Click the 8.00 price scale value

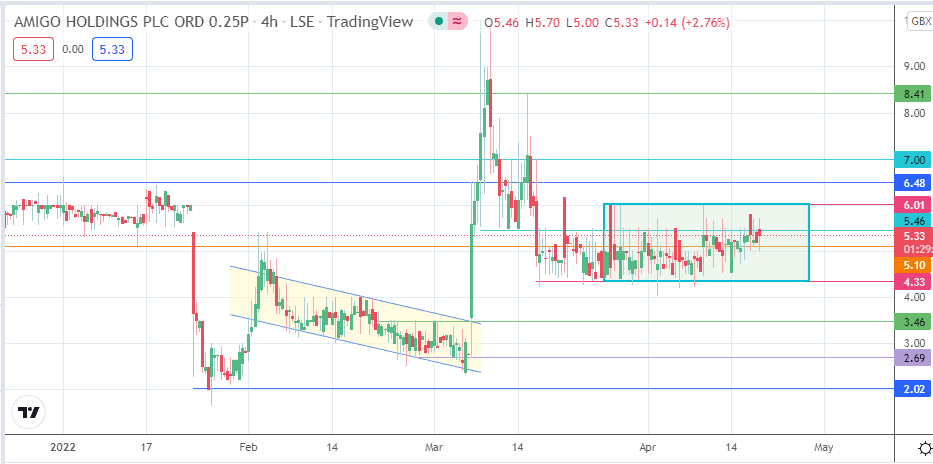pos(915,112)
